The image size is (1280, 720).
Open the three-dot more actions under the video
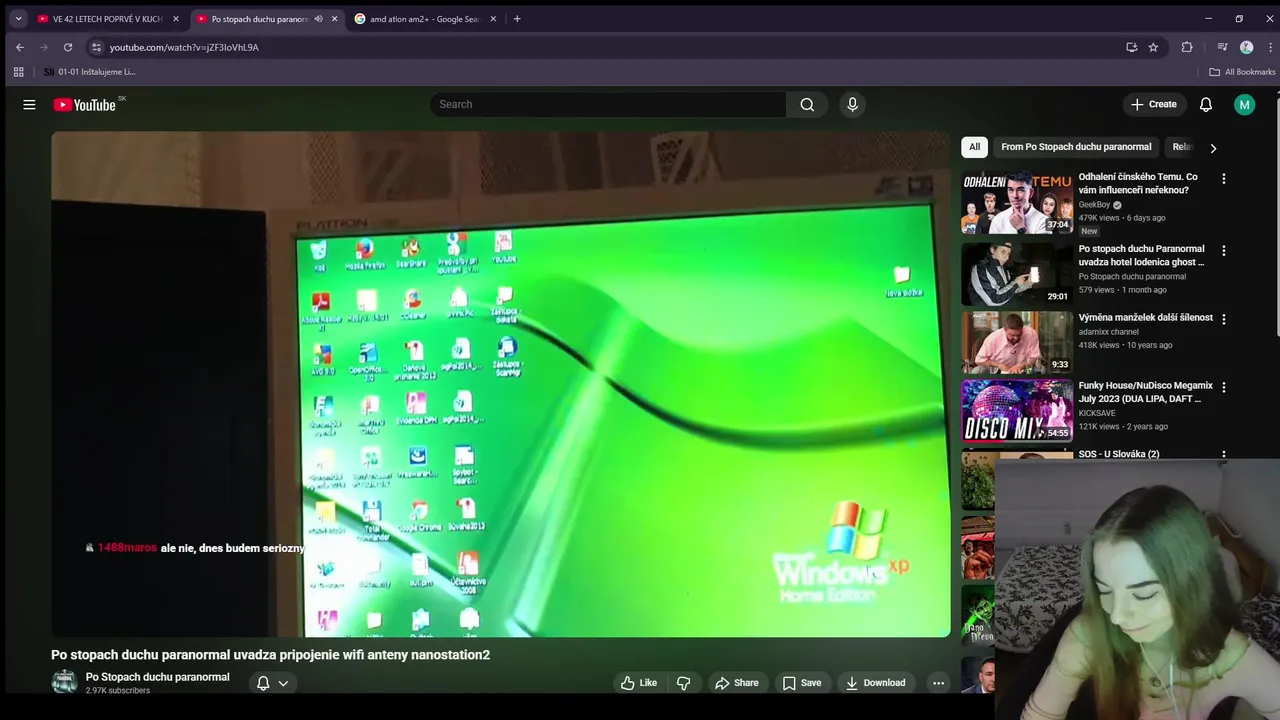[938, 683]
